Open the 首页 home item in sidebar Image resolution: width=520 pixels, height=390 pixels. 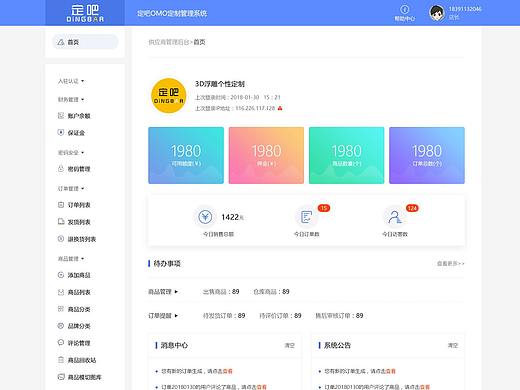point(85,42)
